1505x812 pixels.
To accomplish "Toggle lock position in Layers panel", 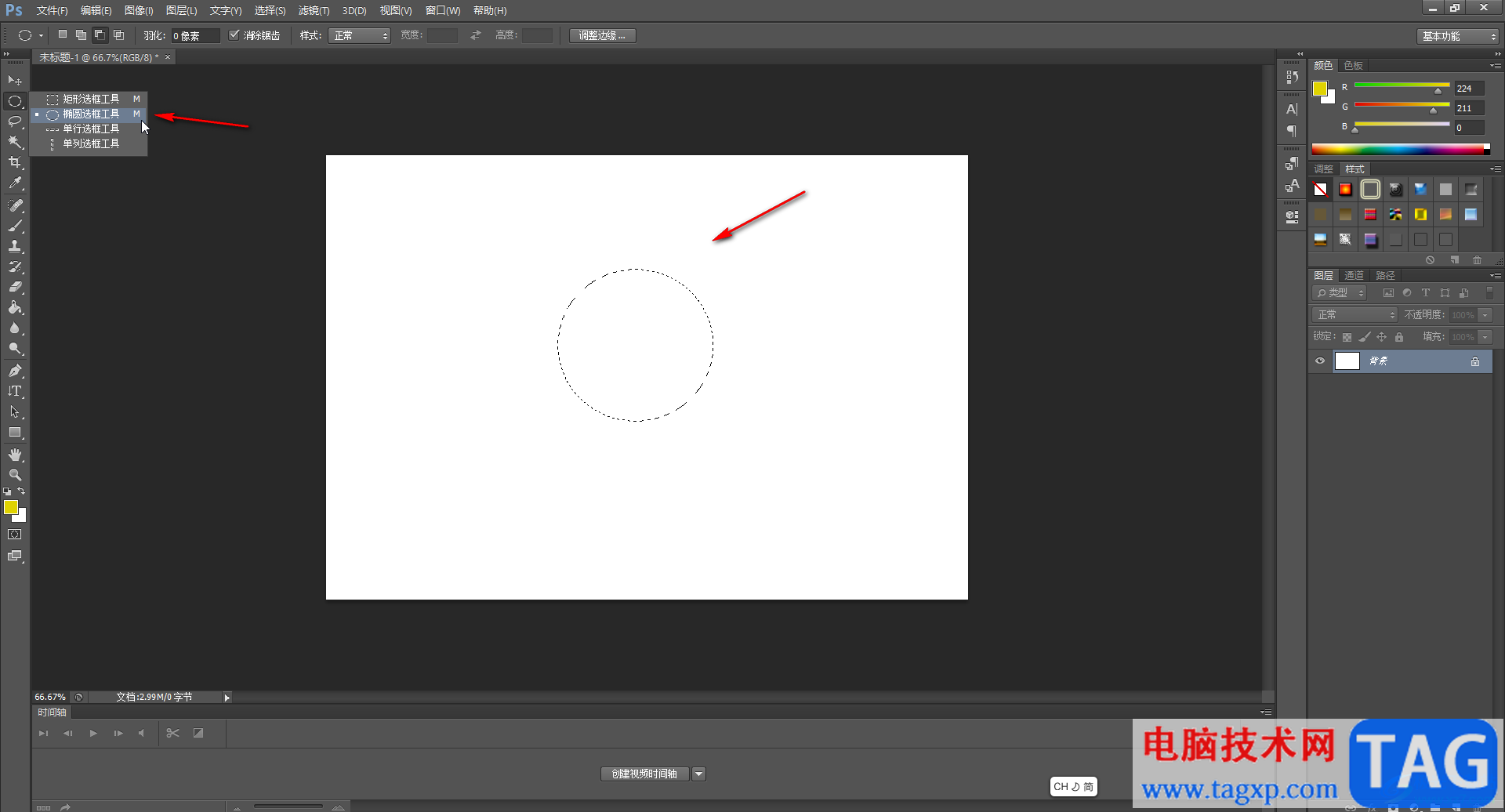I will pos(1381,337).
